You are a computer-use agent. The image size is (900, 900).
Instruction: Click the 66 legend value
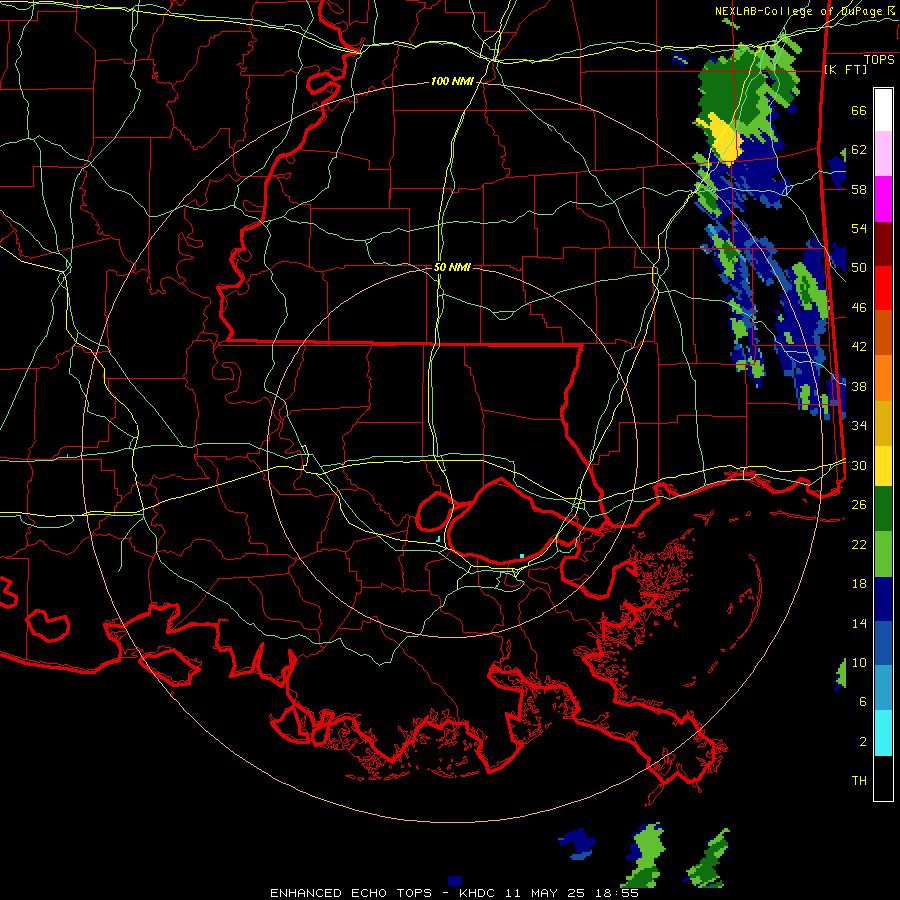click(859, 111)
